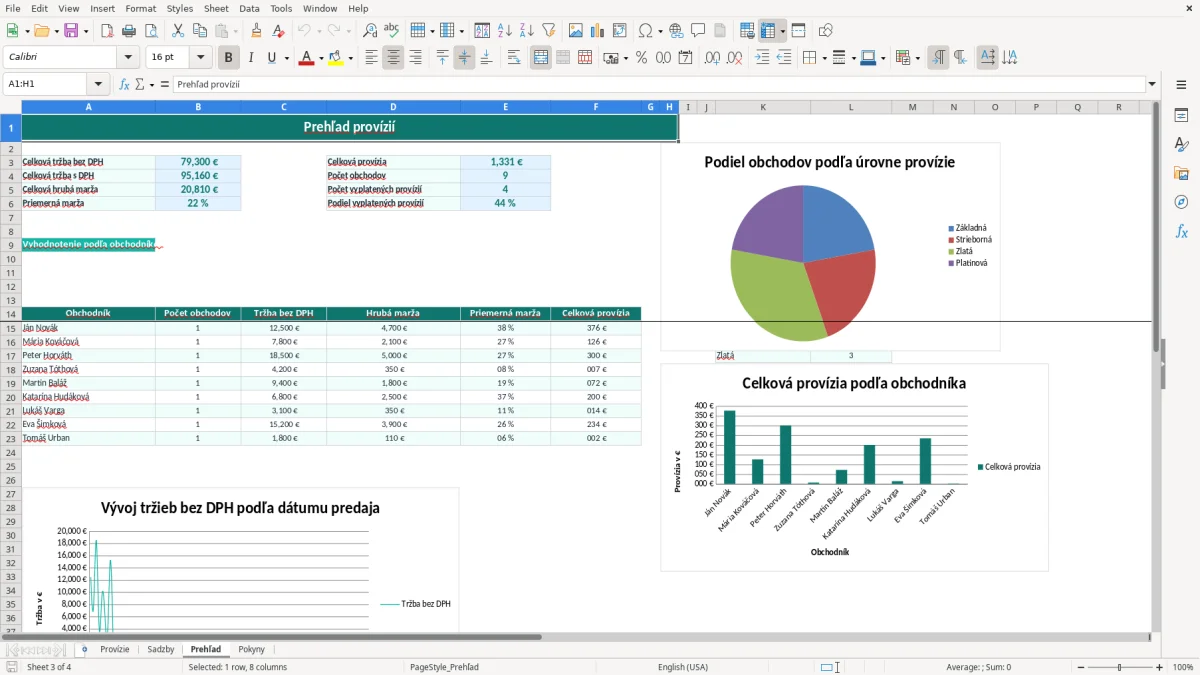This screenshot has height=675, width=1200.
Task: Open the sidebar Properties panel icon
Action: (1181, 115)
